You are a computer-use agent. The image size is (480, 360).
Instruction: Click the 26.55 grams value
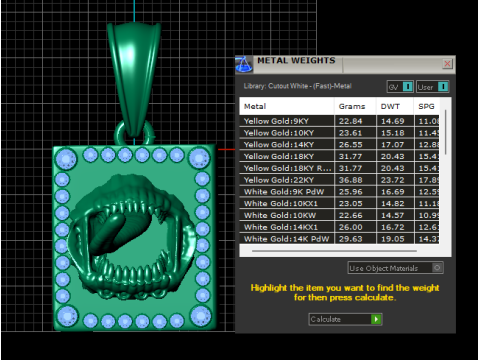click(350, 144)
